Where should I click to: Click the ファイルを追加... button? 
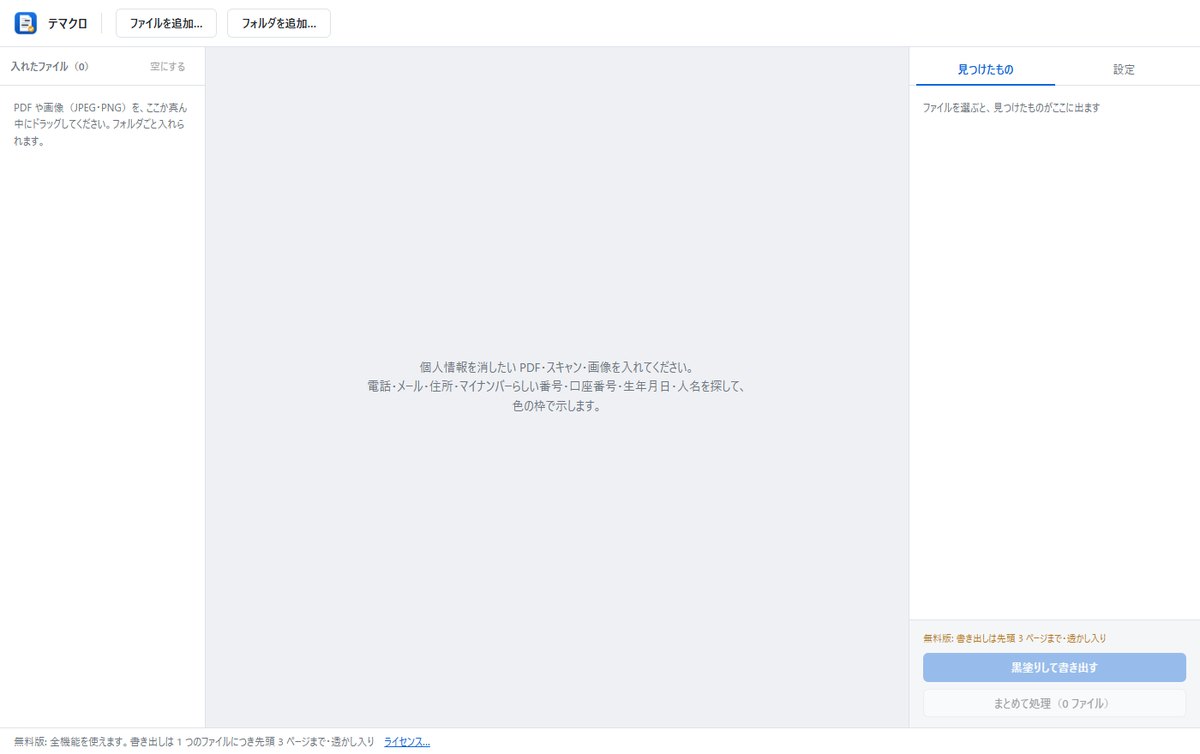pos(166,23)
